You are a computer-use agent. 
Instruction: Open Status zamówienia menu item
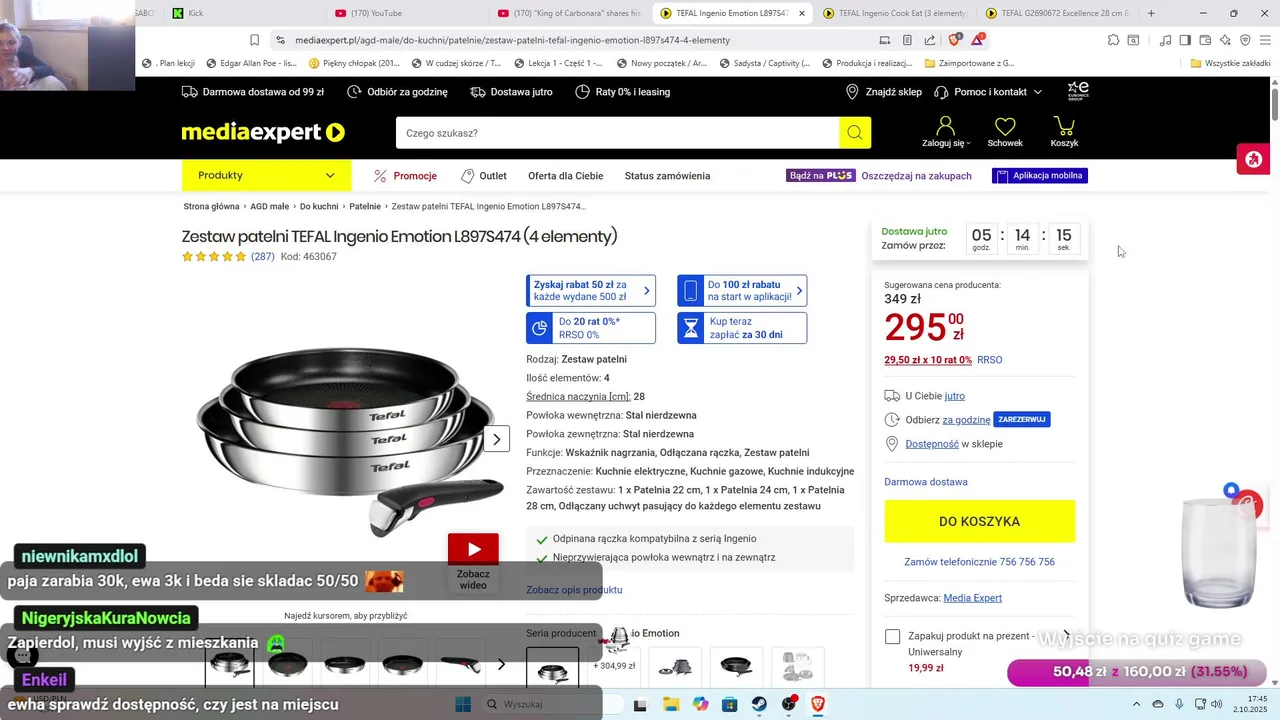(x=667, y=176)
